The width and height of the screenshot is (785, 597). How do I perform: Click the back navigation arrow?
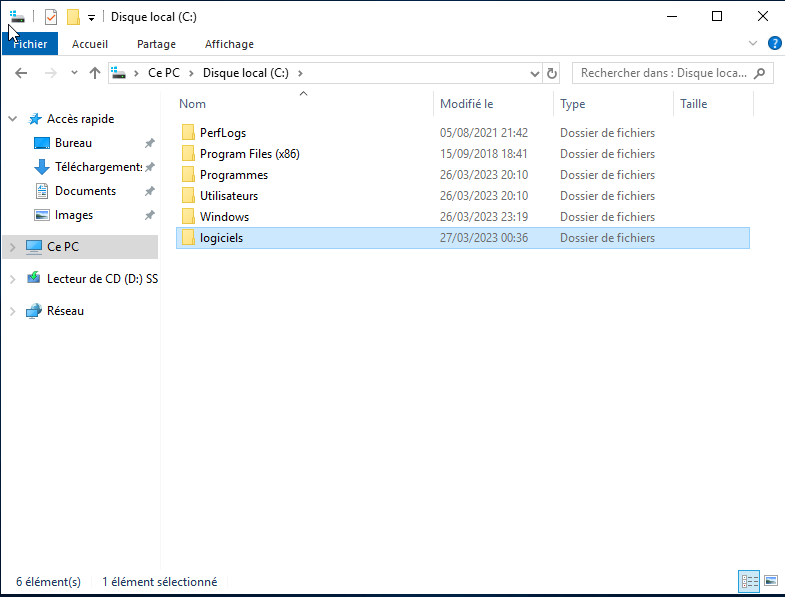22,73
